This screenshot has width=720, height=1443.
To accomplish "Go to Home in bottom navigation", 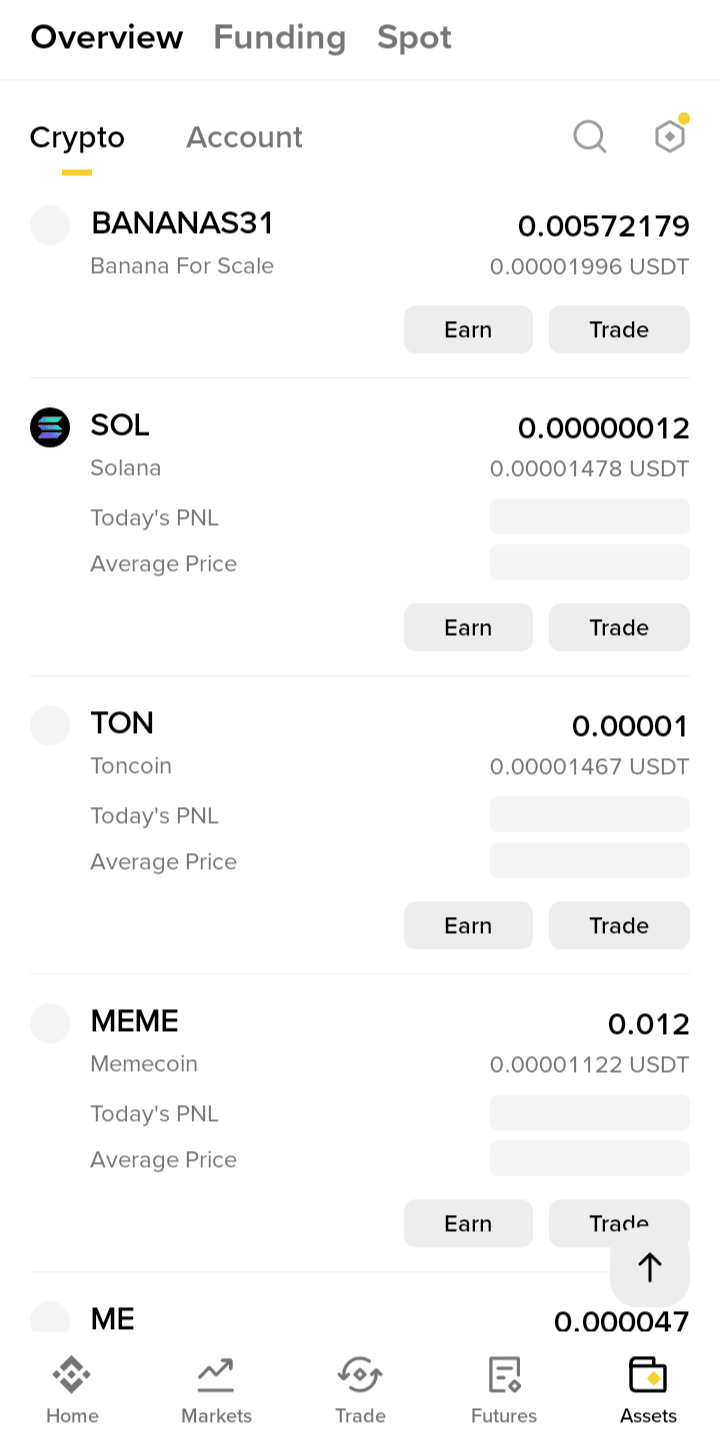I will point(72,1389).
